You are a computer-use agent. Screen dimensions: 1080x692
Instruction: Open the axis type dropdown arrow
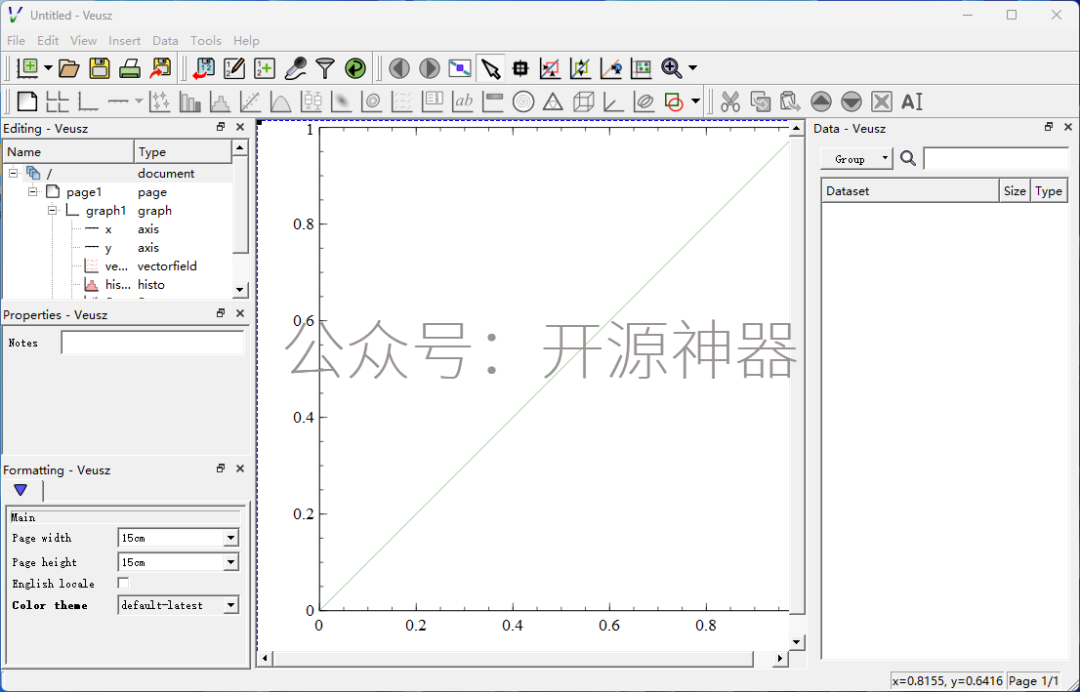point(138,102)
